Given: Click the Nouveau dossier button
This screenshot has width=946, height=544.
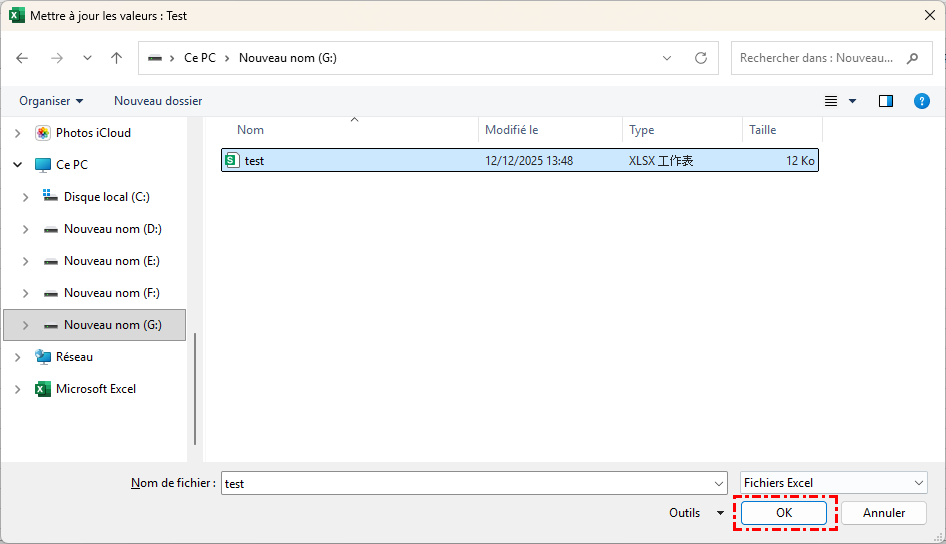Looking at the screenshot, I should click(158, 101).
